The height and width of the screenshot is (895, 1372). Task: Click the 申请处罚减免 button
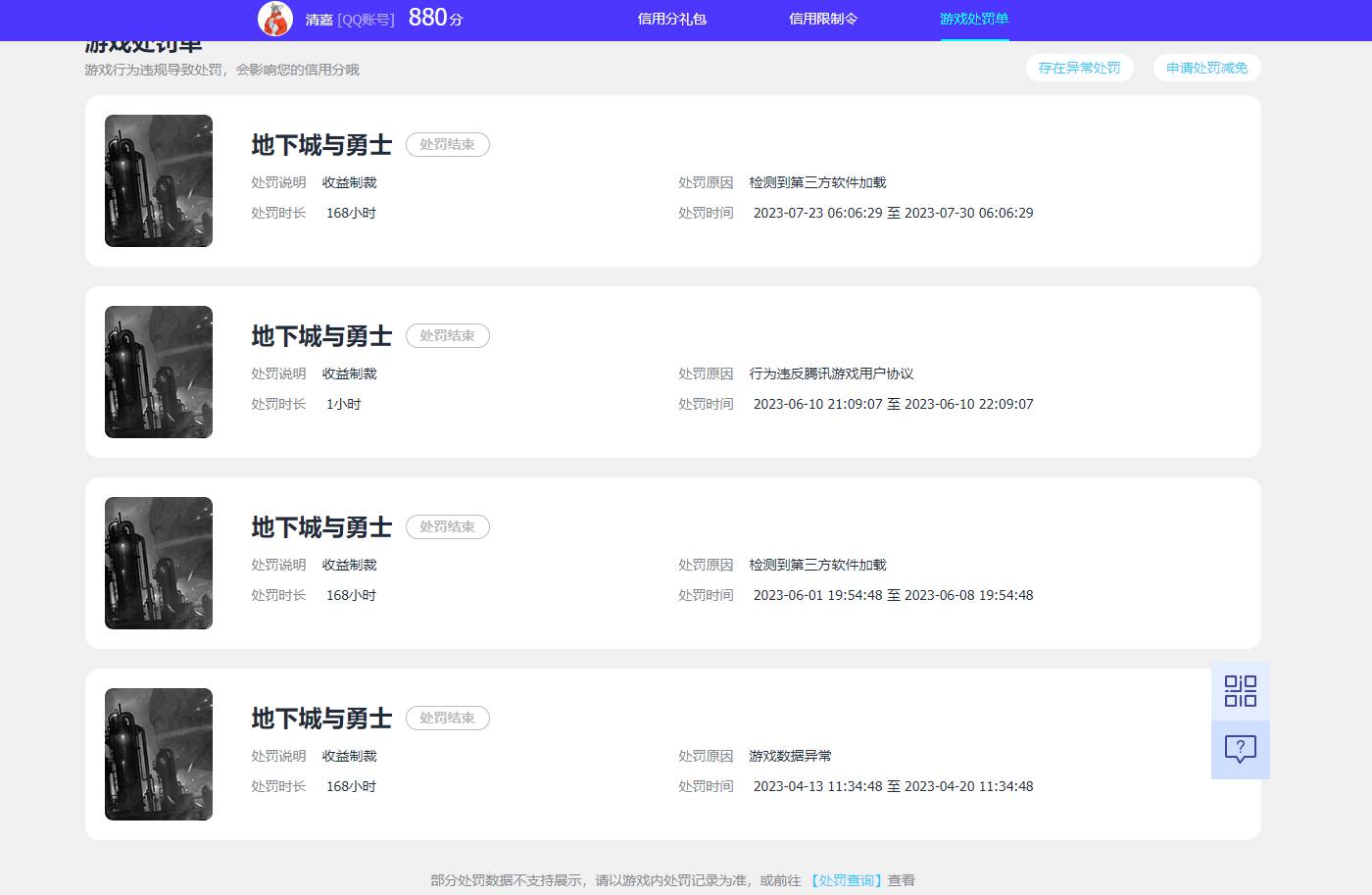pos(1207,68)
